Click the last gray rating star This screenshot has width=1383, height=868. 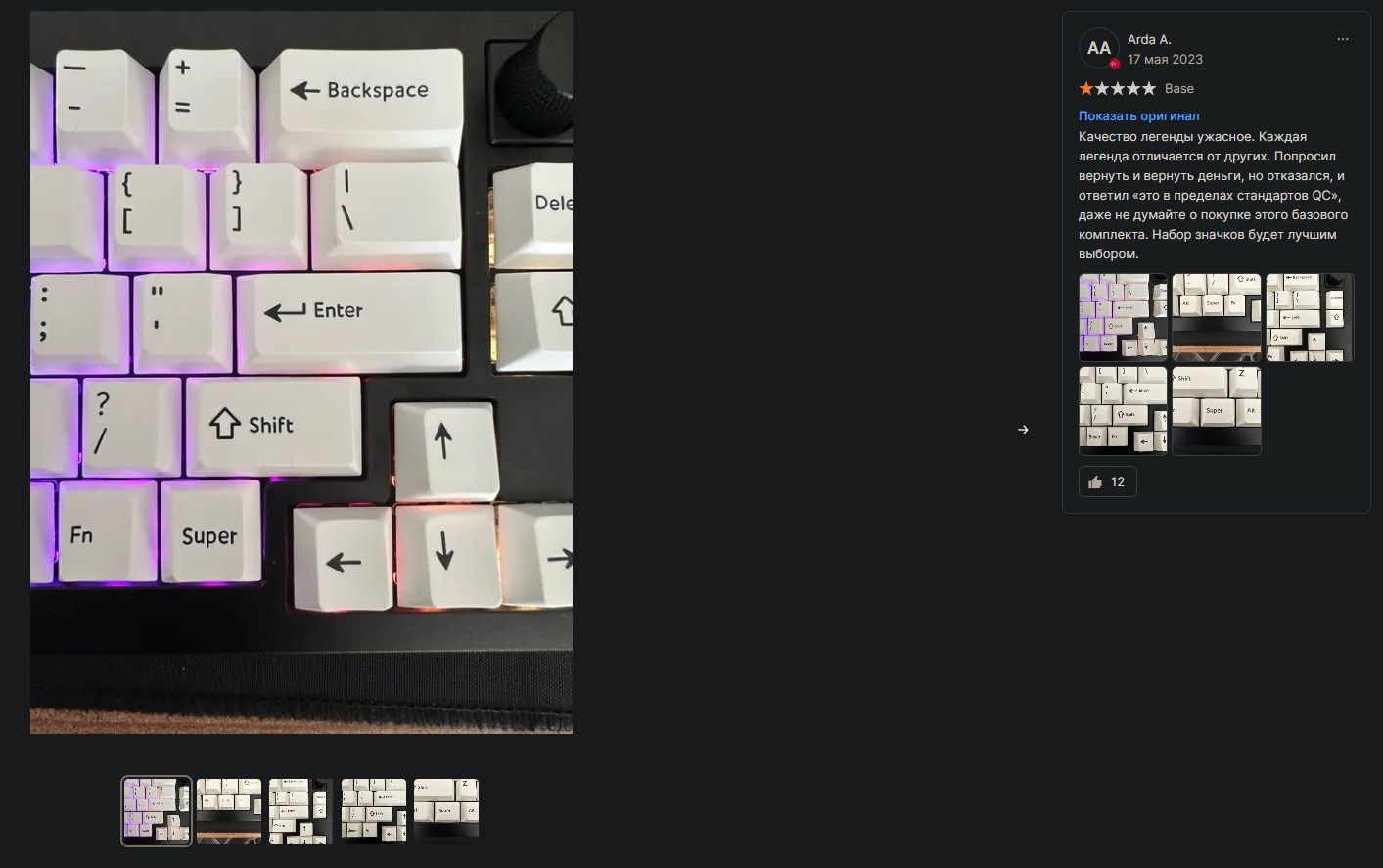1148,88
